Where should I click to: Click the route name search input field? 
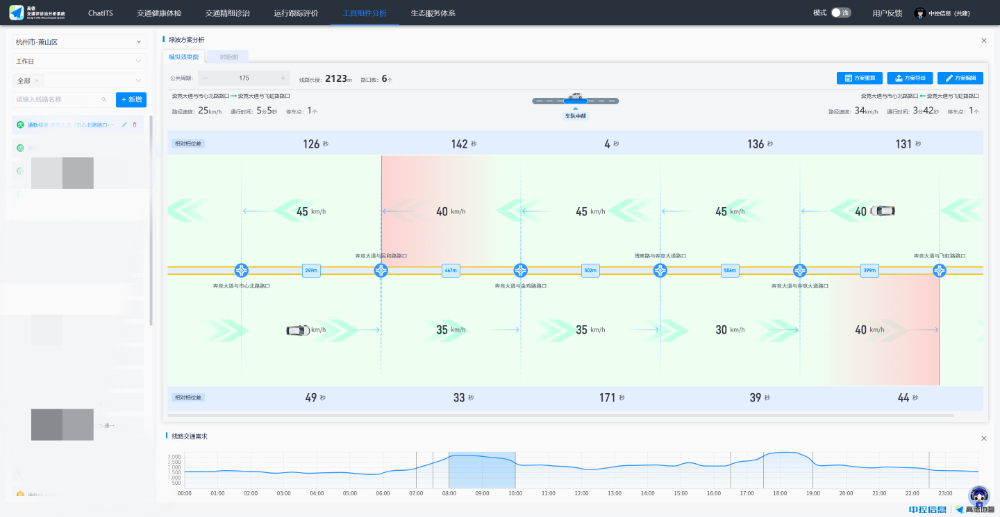[58, 99]
